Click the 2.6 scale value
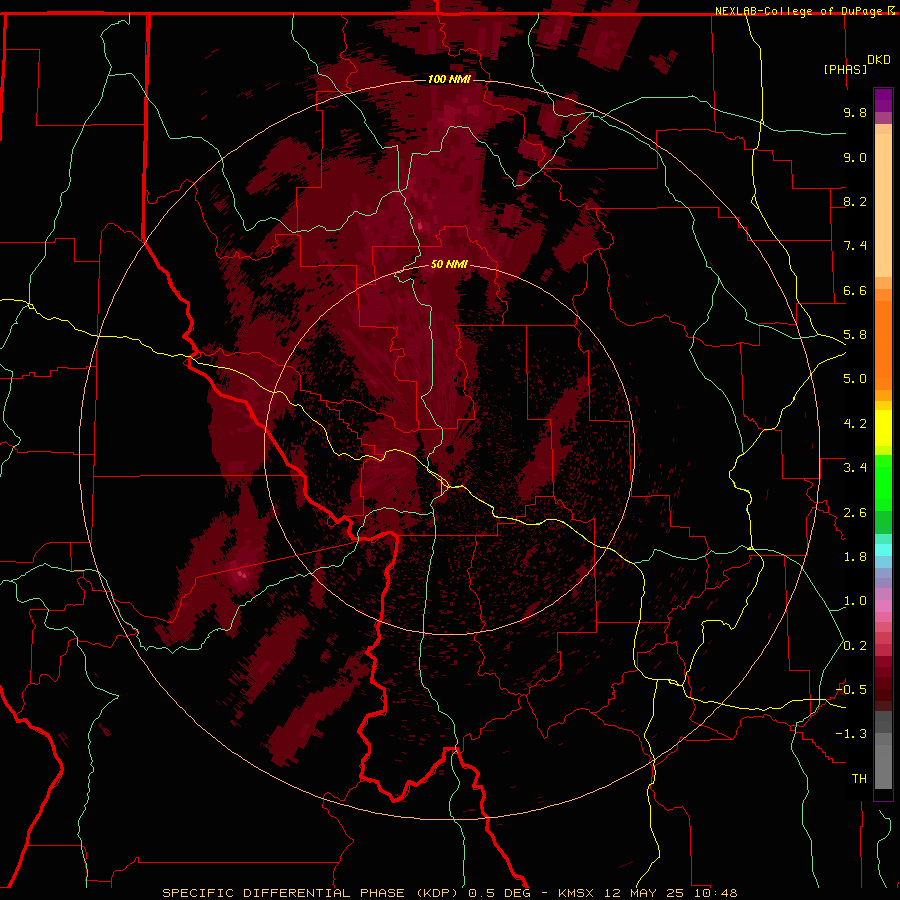The image size is (900, 900). point(855,513)
